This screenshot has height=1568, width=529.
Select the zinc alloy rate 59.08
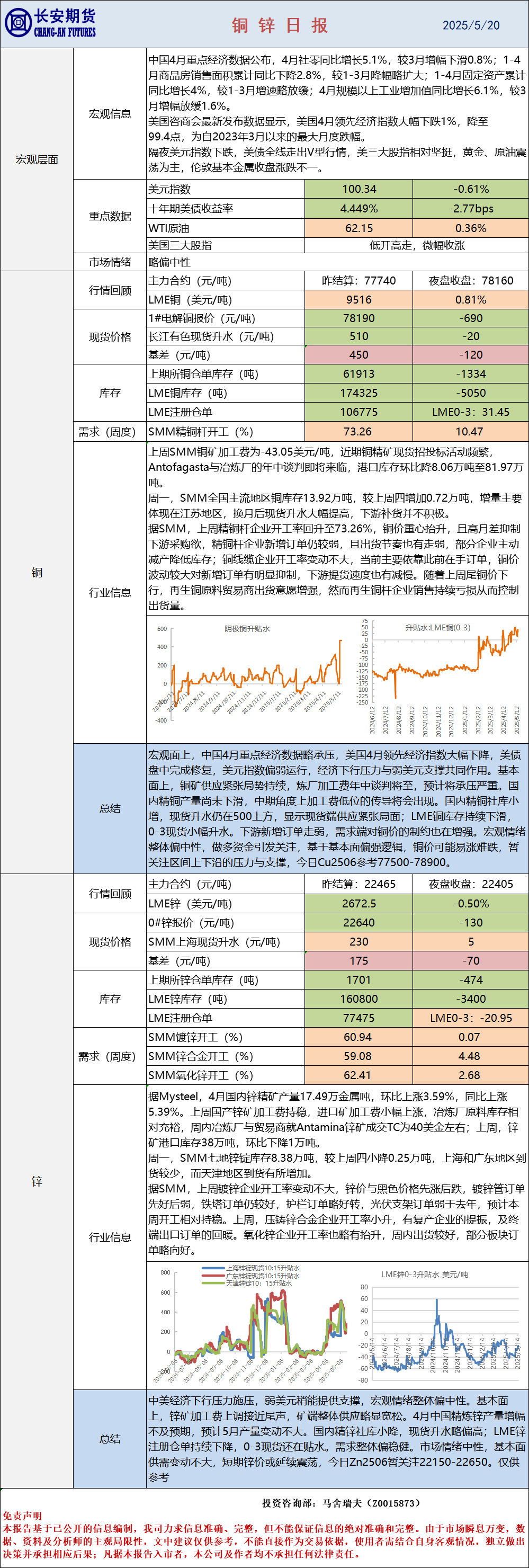[358, 1056]
